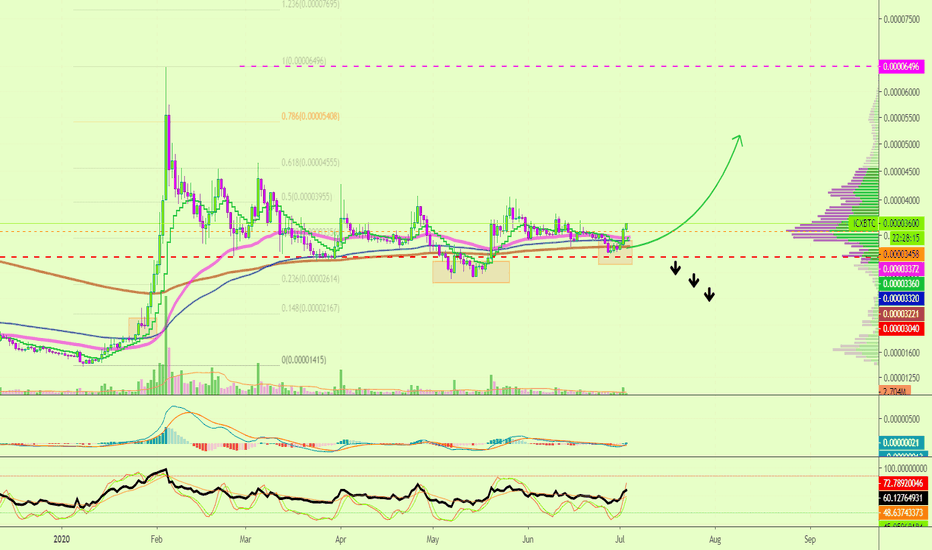Click the Jun label on time axis
Viewport: 932px width, 550px height.
pyautogui.click(x=528, y=540)
